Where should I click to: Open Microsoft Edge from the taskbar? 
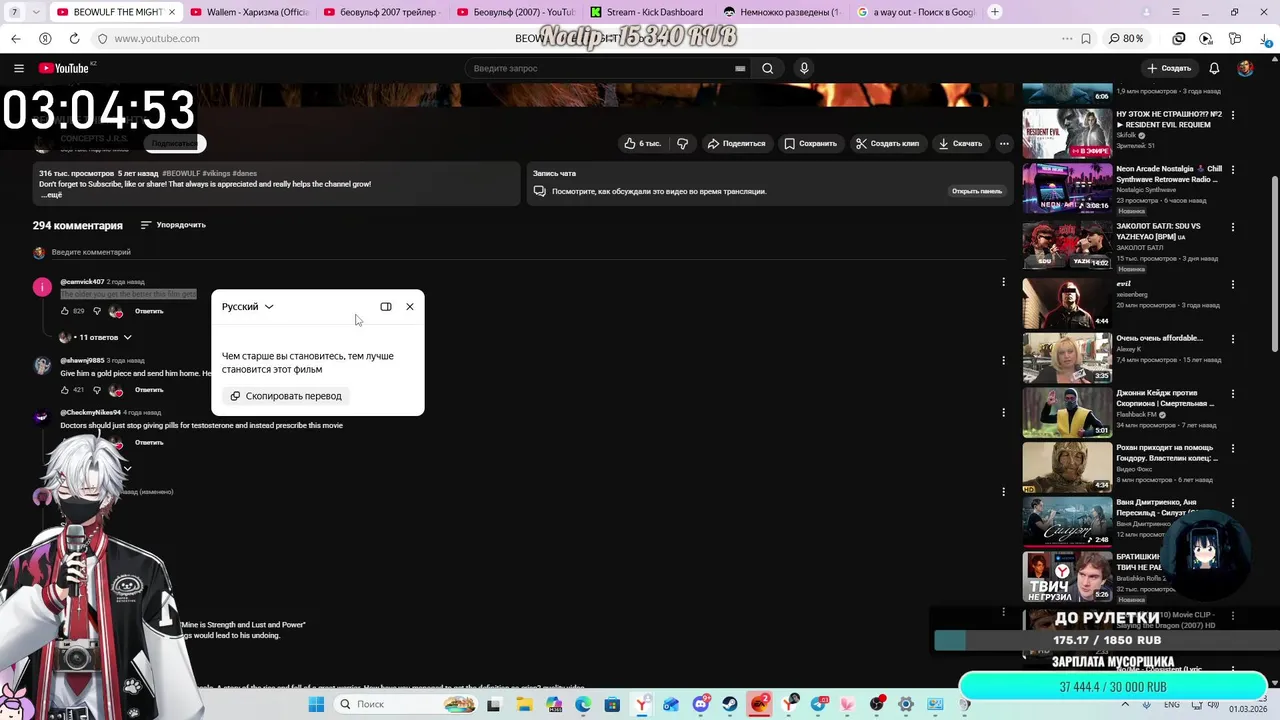pos(582,704)
